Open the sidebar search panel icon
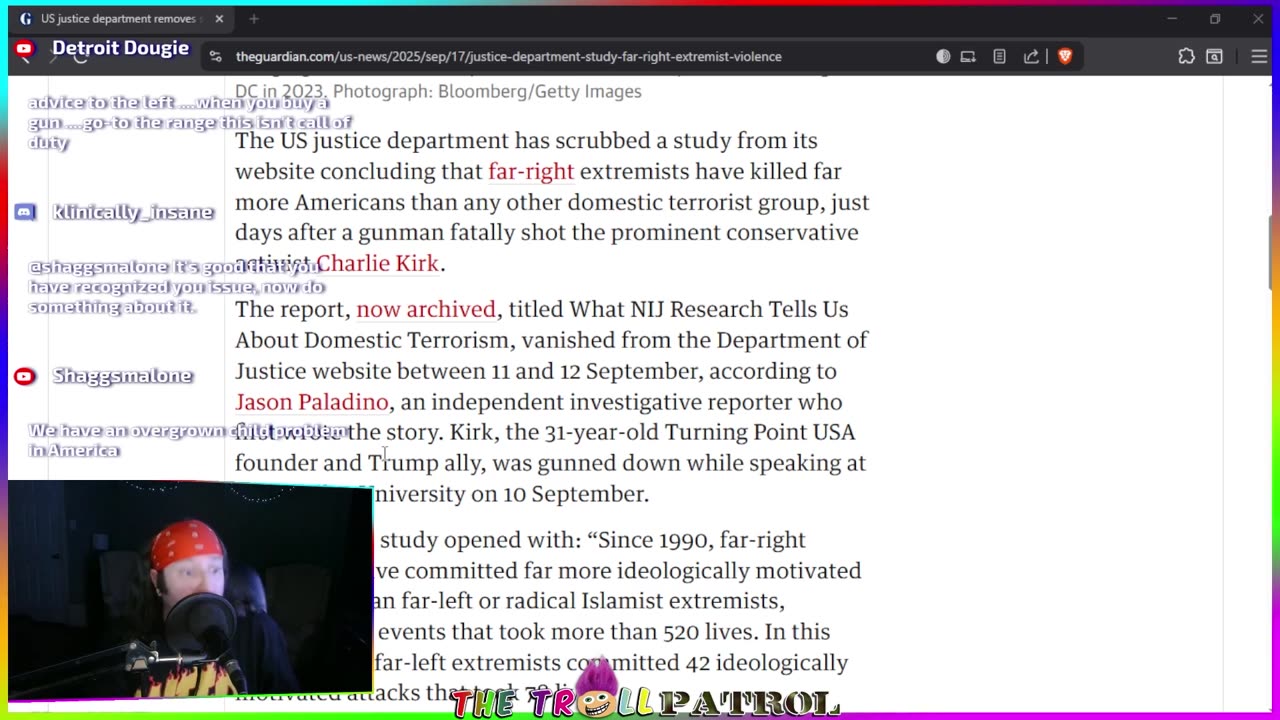Viewport: 1280px width, 720px height. pos(1214,57)
